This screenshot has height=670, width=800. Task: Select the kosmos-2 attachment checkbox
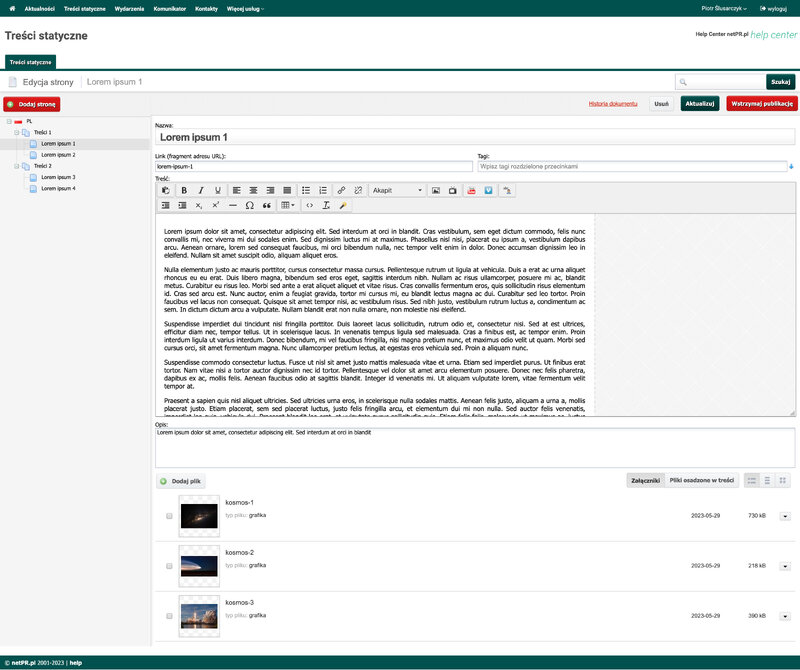[x=169, y=565]
